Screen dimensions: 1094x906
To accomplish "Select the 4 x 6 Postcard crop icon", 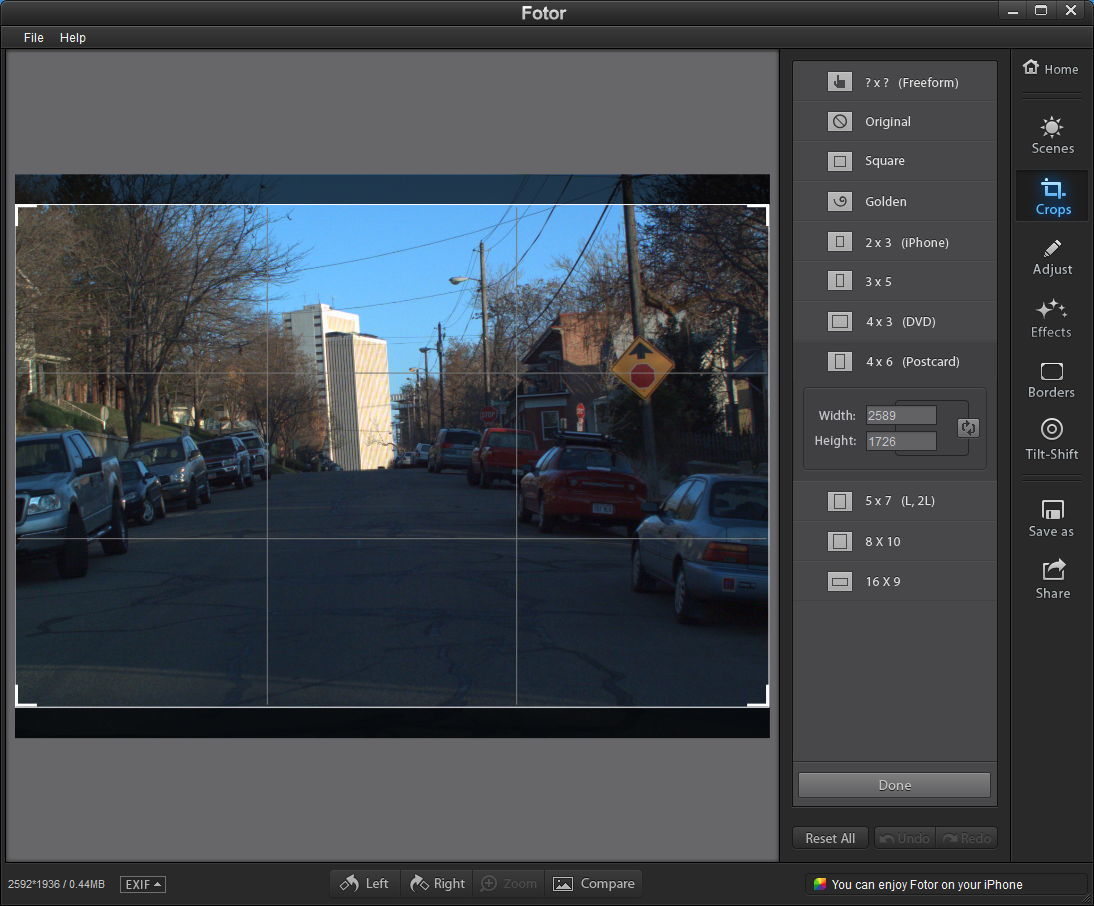I will (x=840, y=361).
